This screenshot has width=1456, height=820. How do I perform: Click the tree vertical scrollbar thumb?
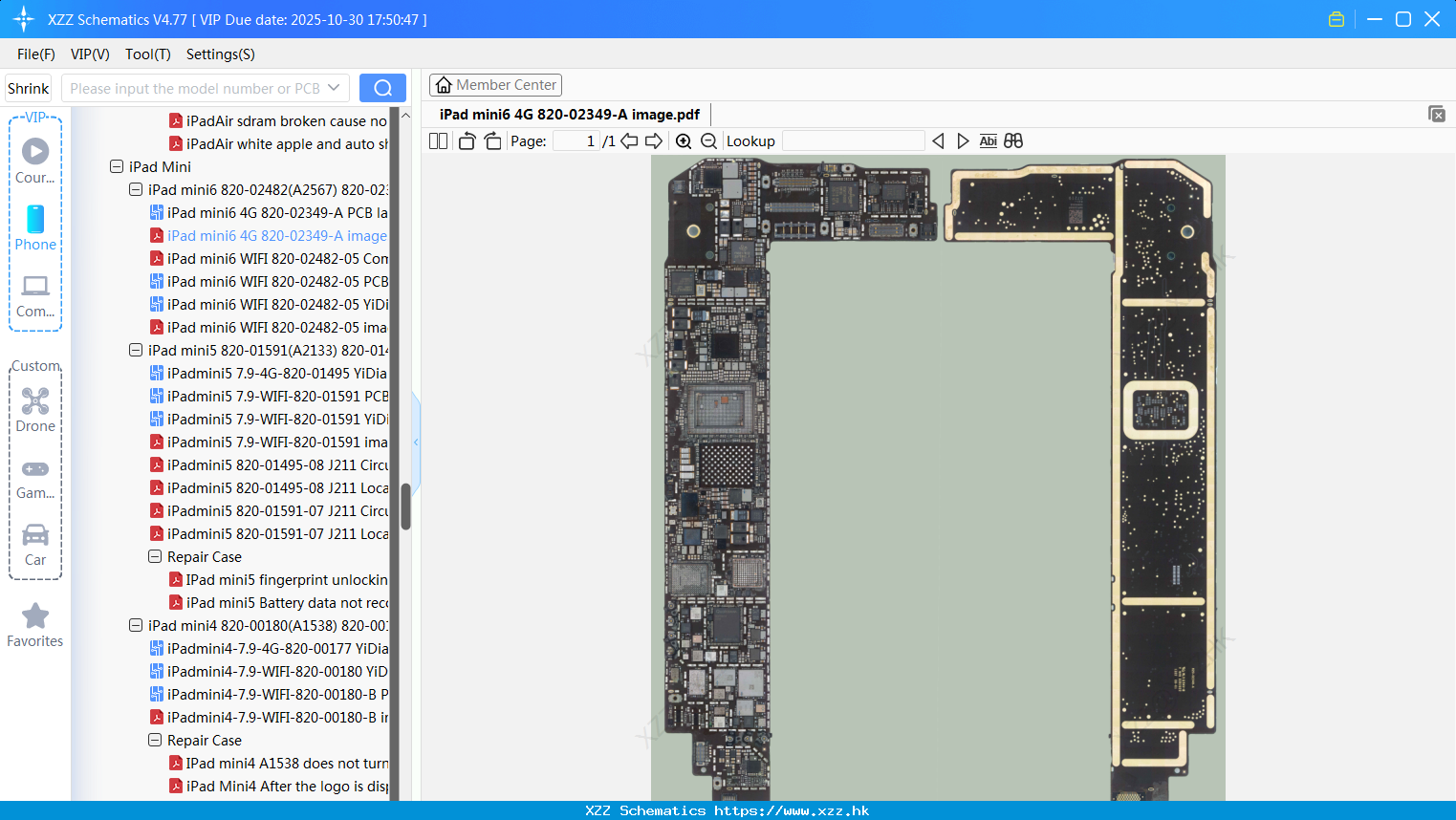coord(405,507)
